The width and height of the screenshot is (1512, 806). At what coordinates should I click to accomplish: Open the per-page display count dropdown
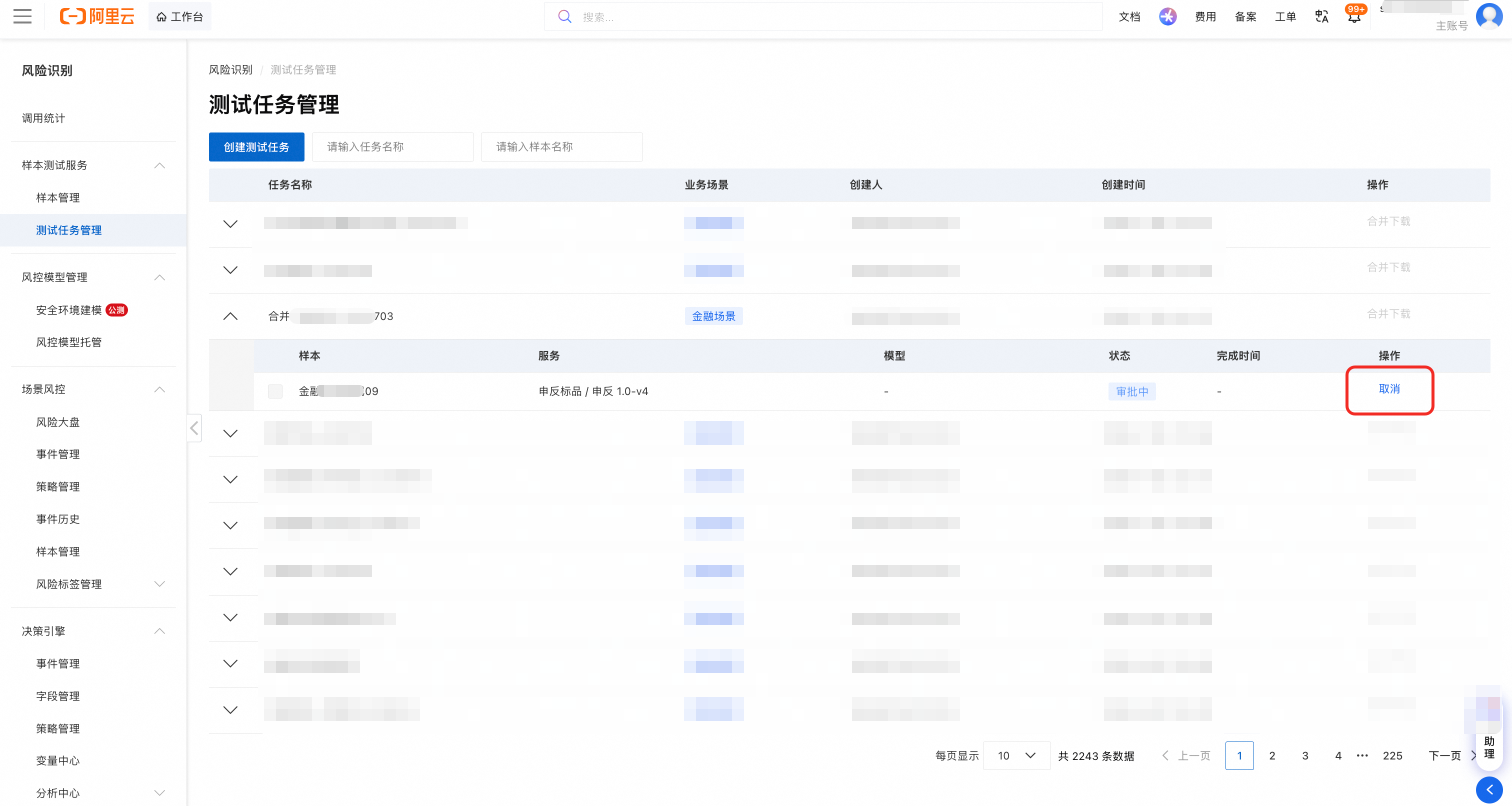1016,755
